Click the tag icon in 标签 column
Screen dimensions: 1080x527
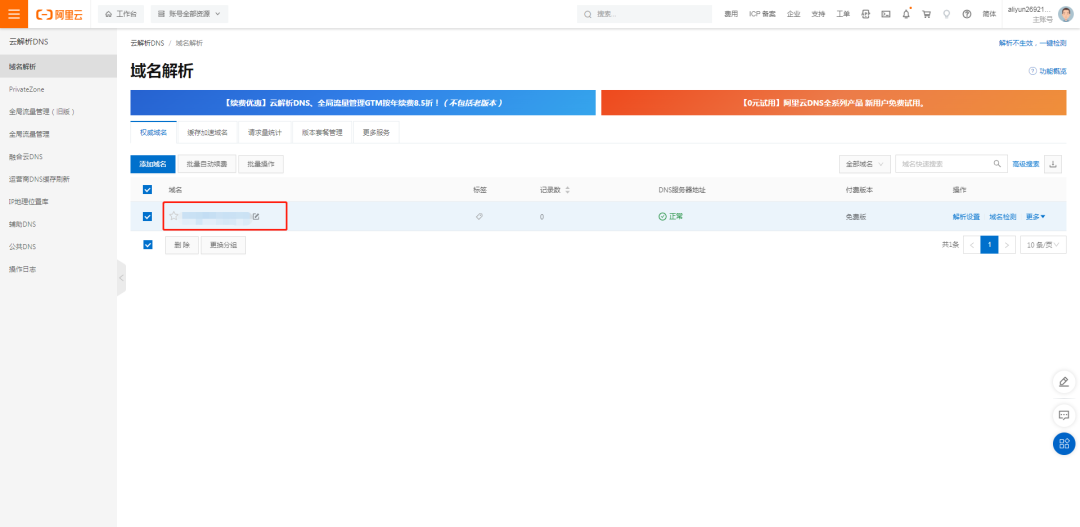pos(479,216)
